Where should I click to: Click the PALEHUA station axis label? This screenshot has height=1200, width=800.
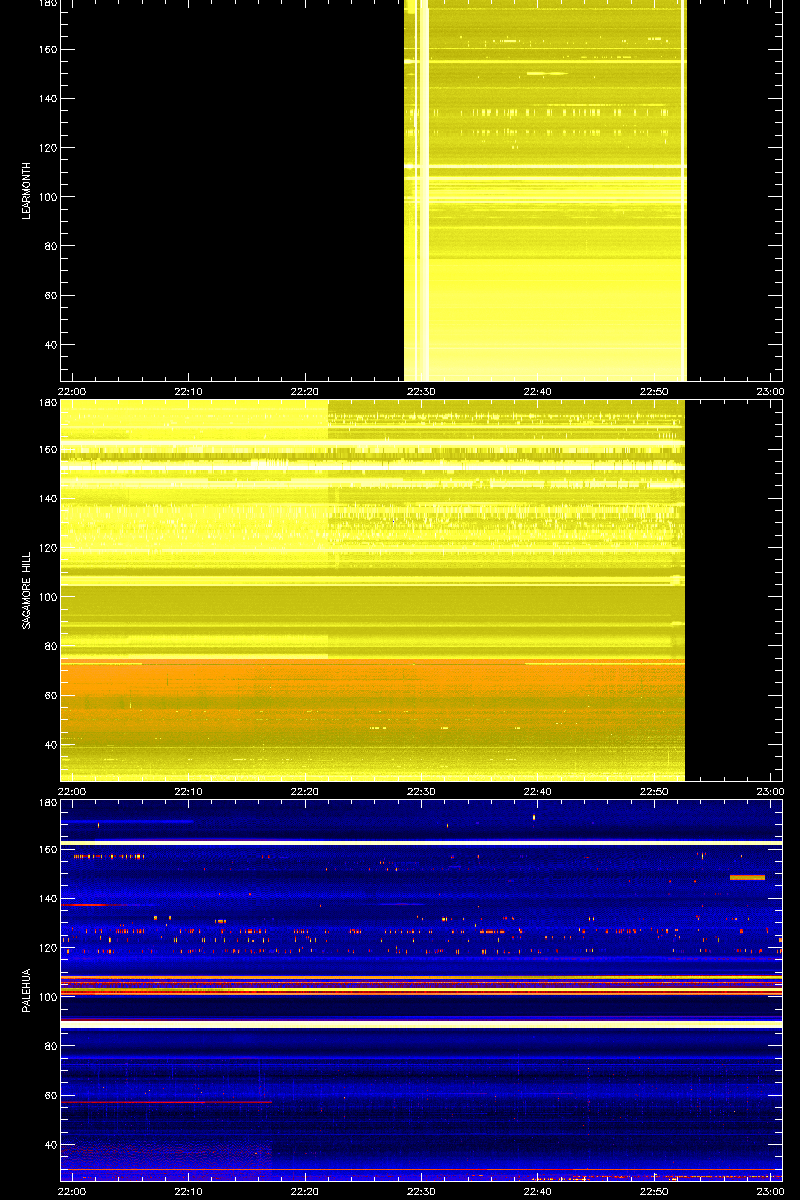pyautogui.click(x=28, y=990)
